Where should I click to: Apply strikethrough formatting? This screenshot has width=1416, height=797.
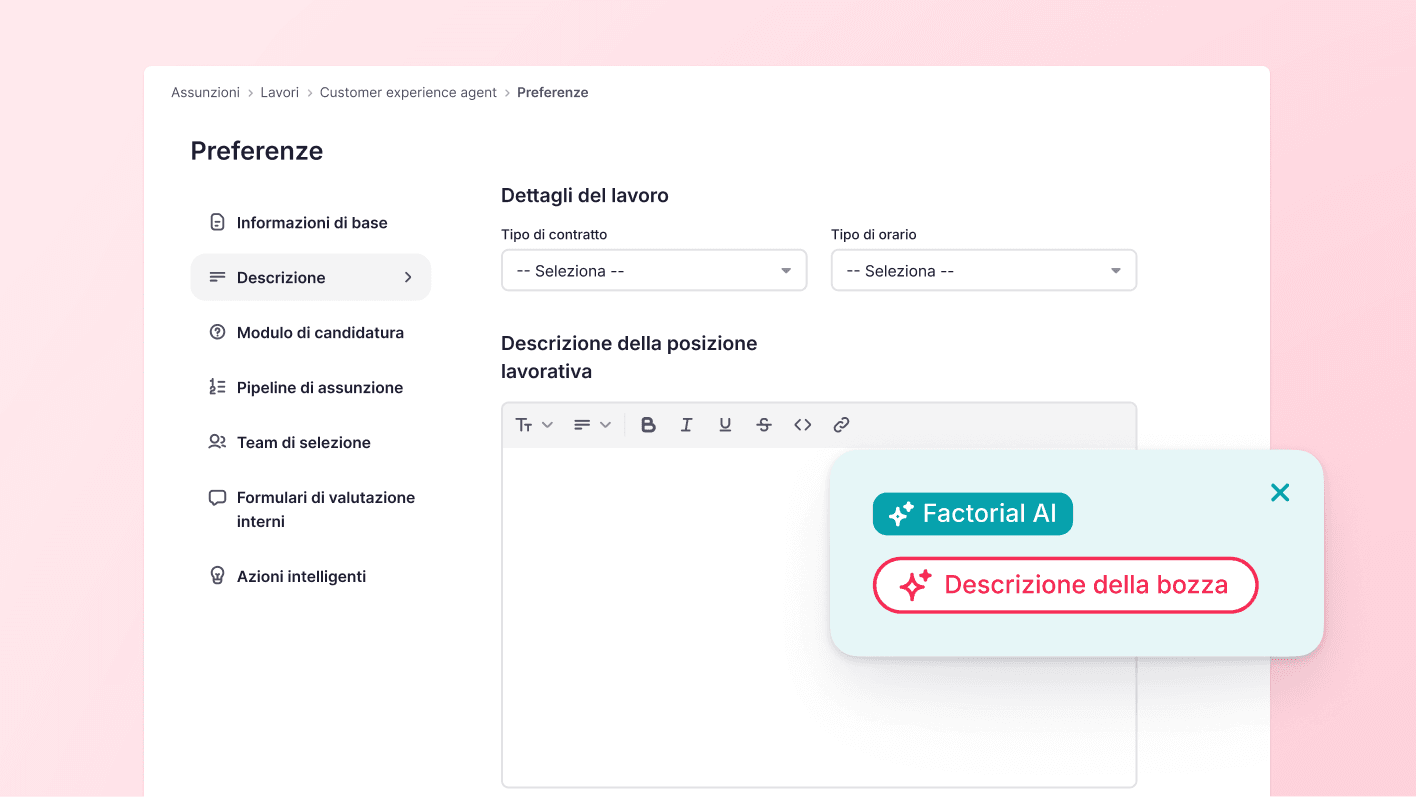click(763, 424)
